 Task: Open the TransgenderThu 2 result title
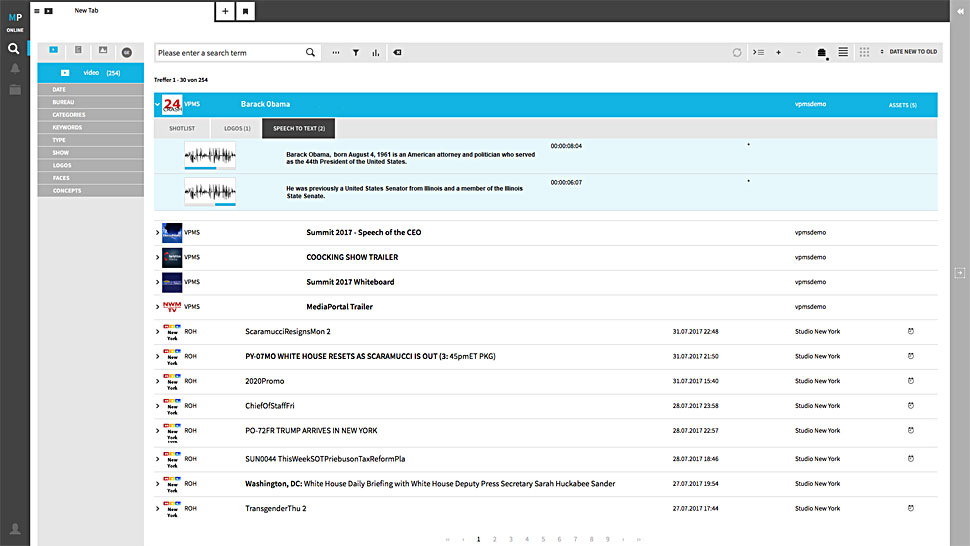pos(276,508)
